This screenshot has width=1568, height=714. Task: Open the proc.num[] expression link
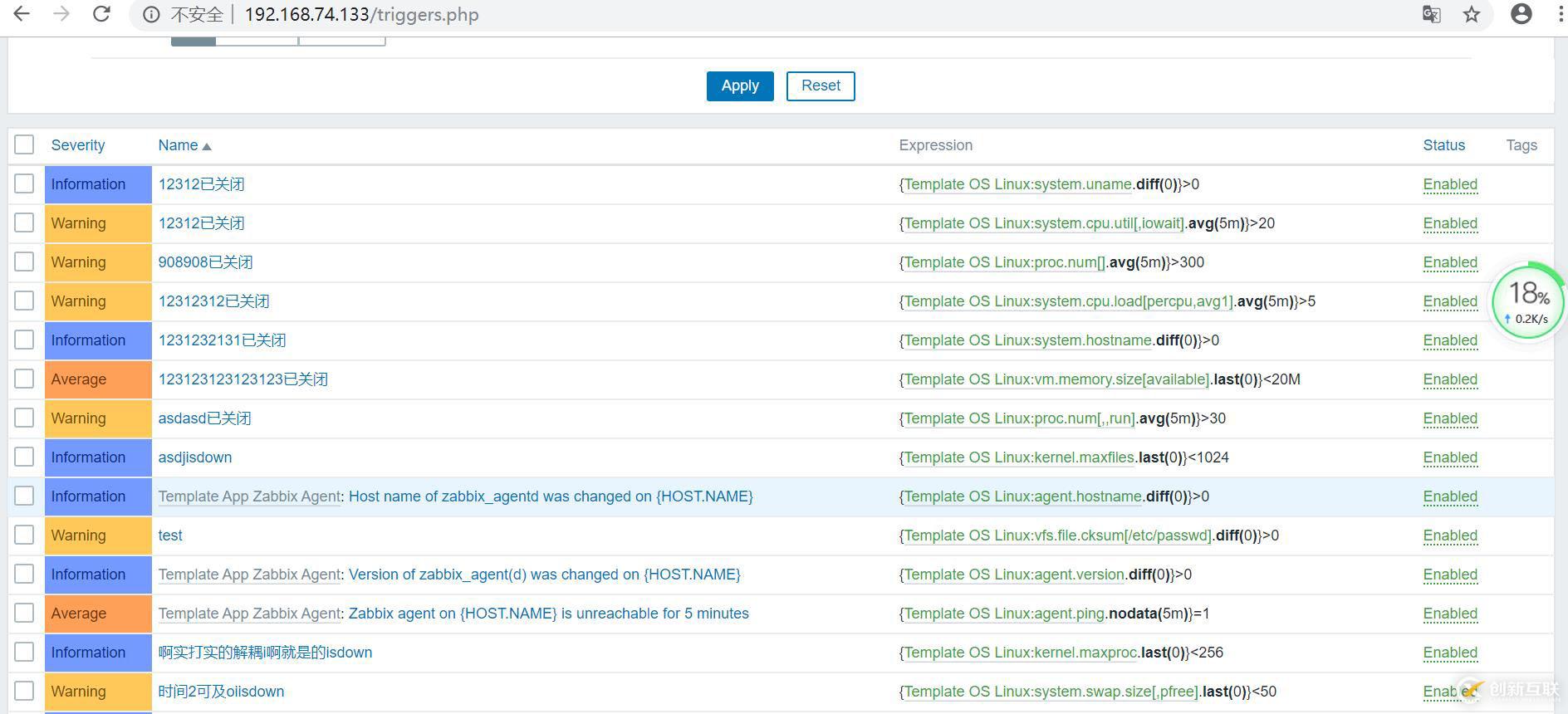click(x=1005, y=262)
